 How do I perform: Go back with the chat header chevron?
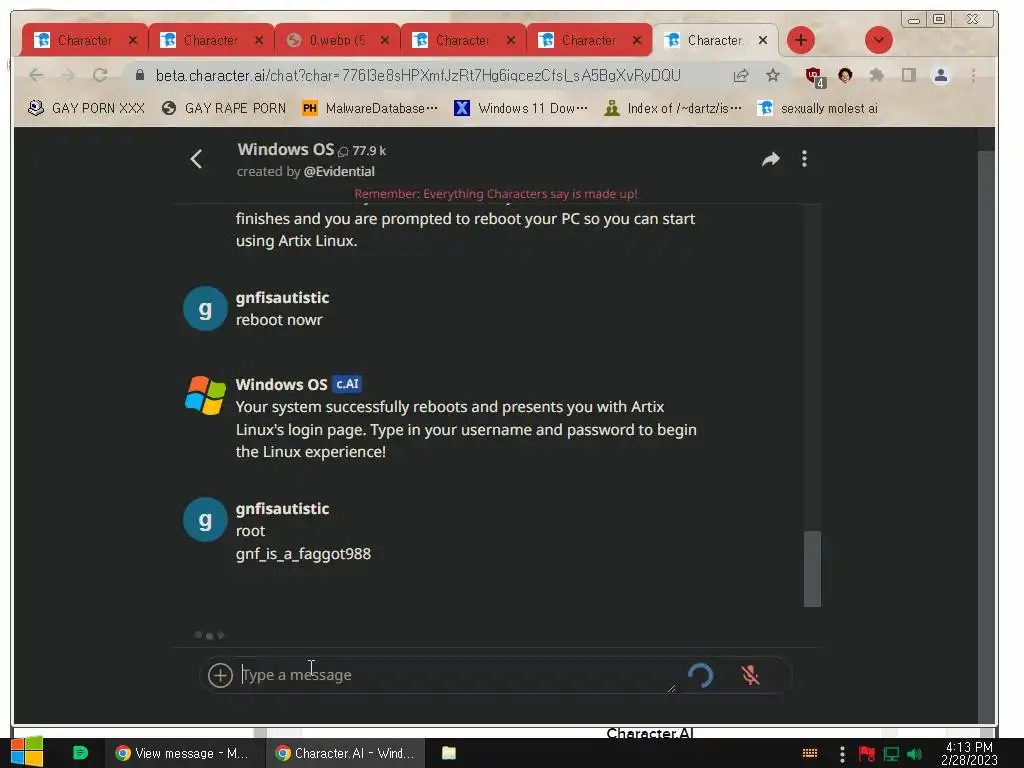pyautogui.click(x=197, y=159)
